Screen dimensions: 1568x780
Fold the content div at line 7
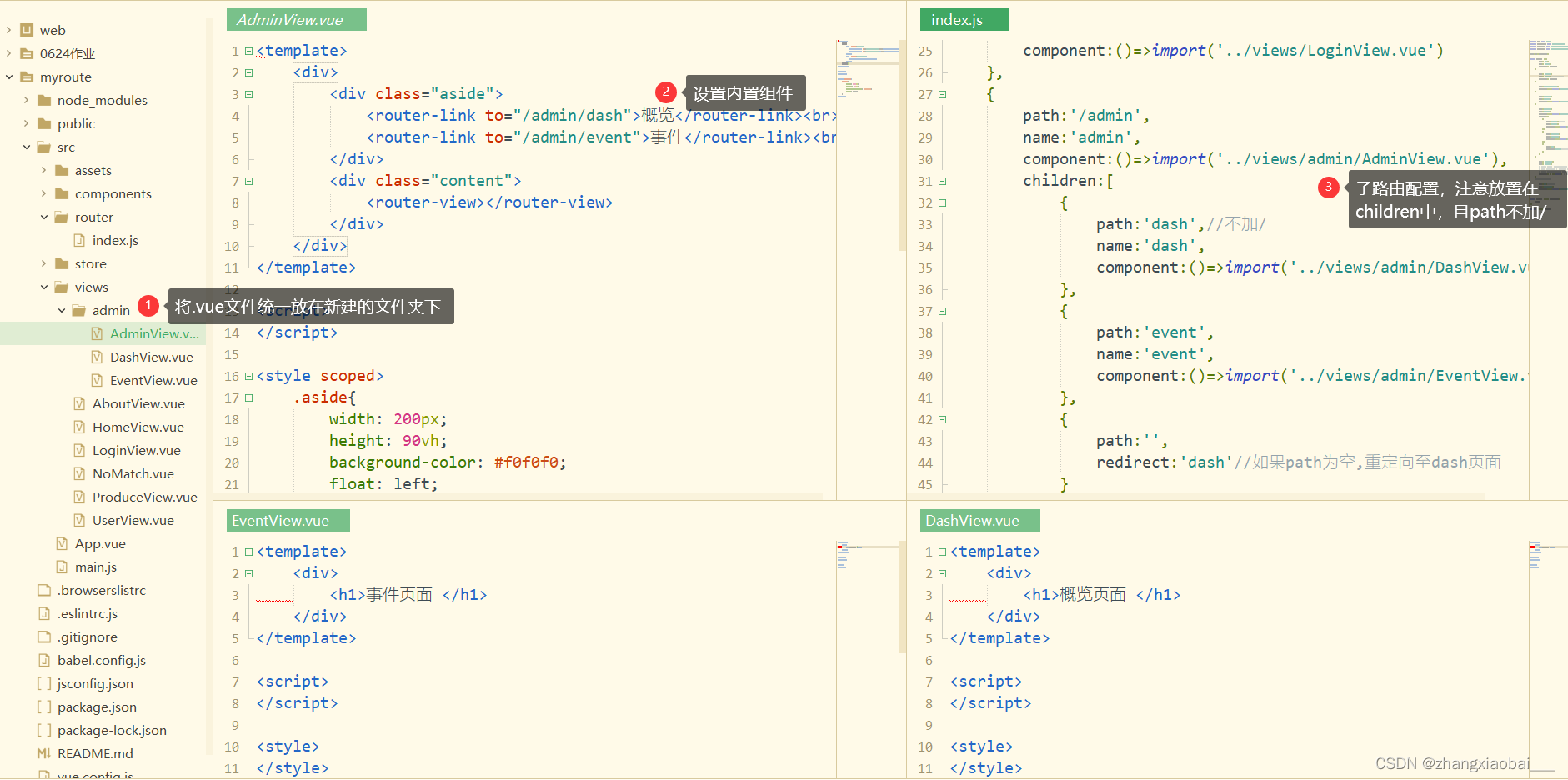[248, 181]
